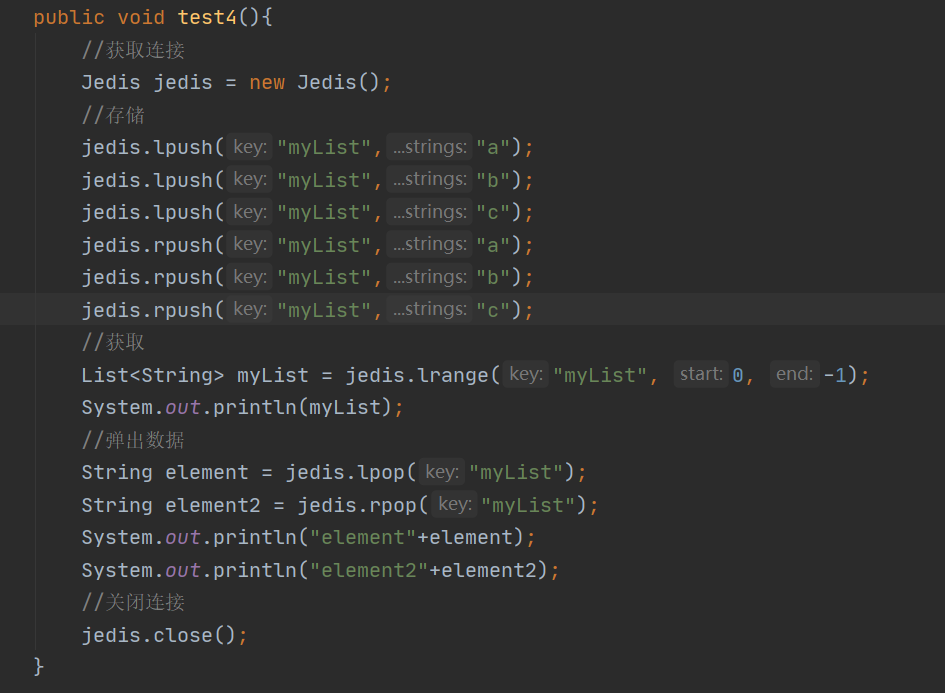This screenshot has height=693, width=945.
Task: Click the //获取 comment line
Action: point(113,343)
